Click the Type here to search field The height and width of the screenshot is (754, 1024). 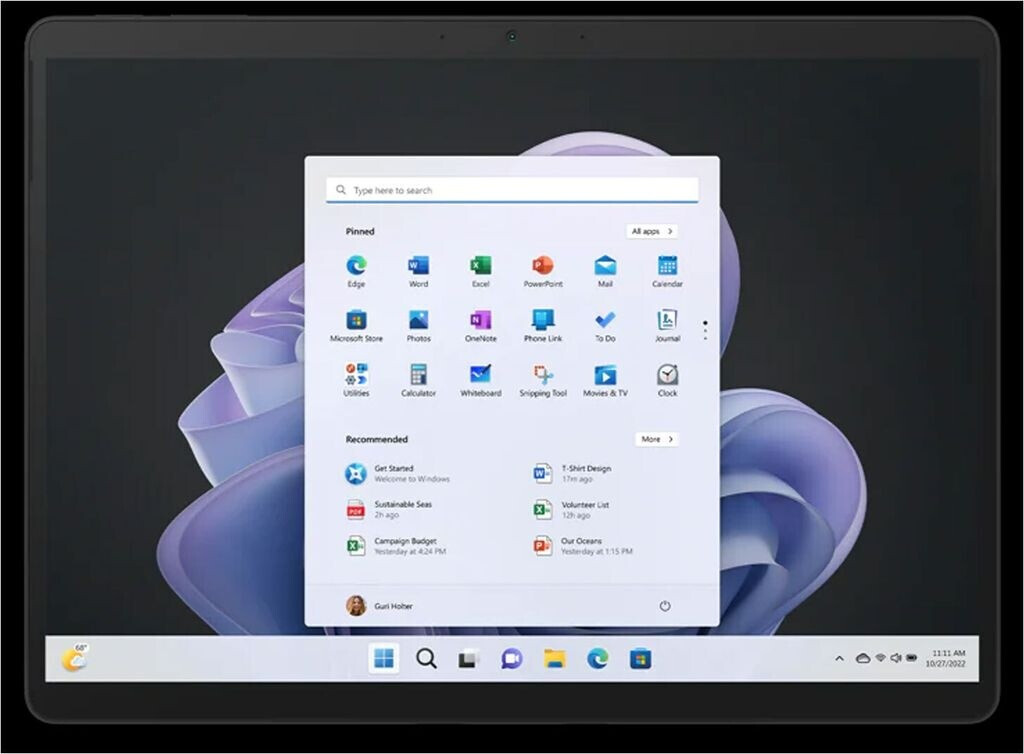(x=512, y=190)
